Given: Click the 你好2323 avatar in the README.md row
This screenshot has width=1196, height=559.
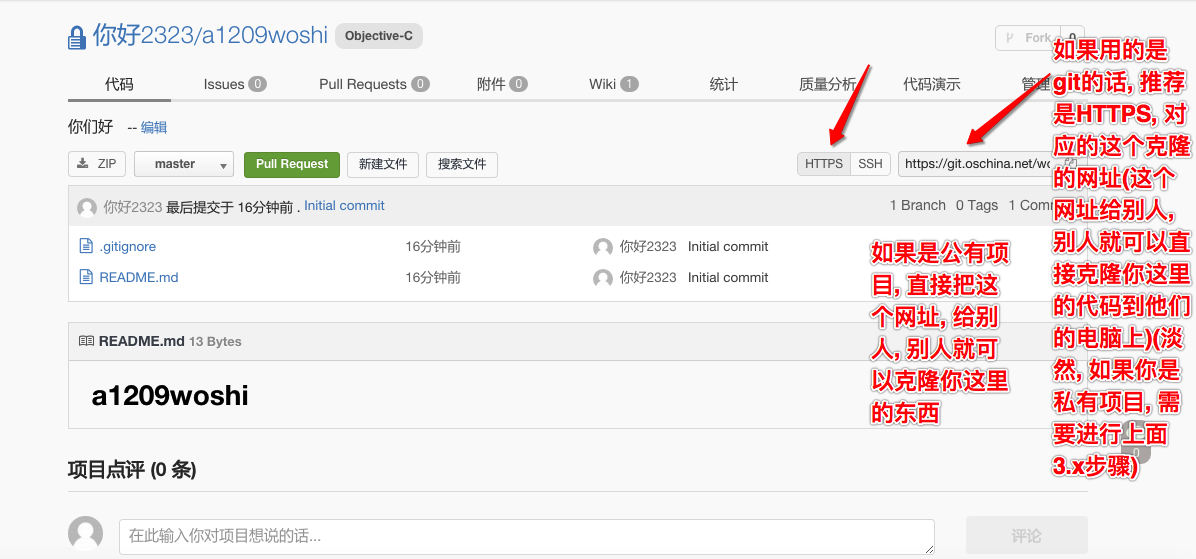Looking at the screenshot, I should tap(603, 278).
